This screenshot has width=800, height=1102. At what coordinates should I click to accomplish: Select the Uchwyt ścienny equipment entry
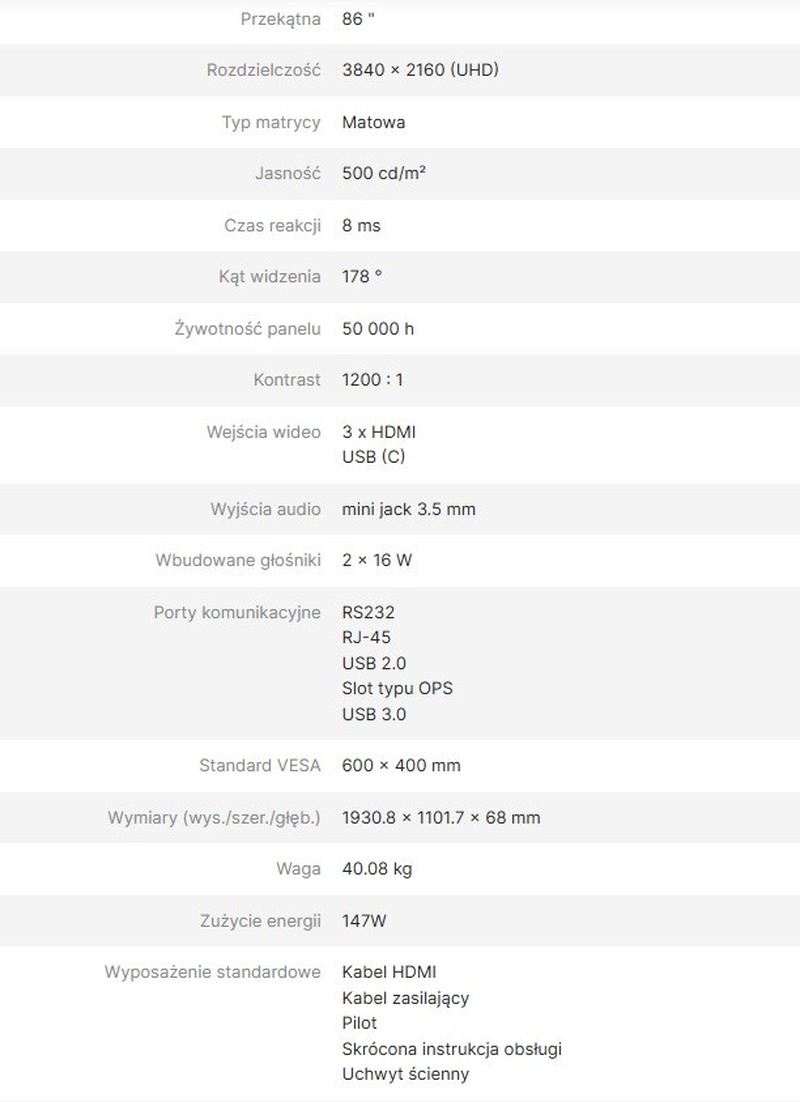click(406, 1075)
